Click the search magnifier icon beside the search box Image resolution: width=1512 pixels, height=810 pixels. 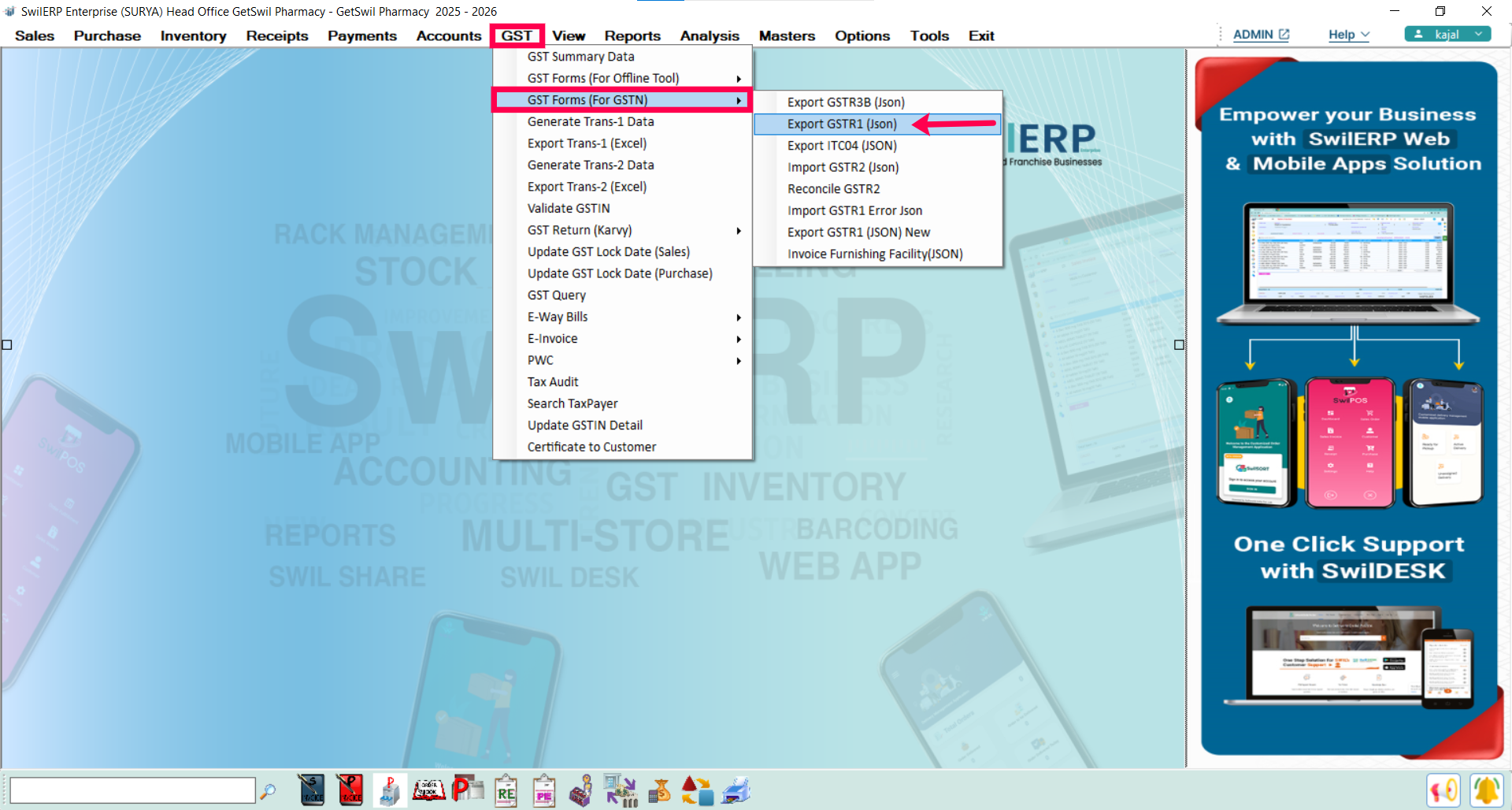(x=268, y=790)
